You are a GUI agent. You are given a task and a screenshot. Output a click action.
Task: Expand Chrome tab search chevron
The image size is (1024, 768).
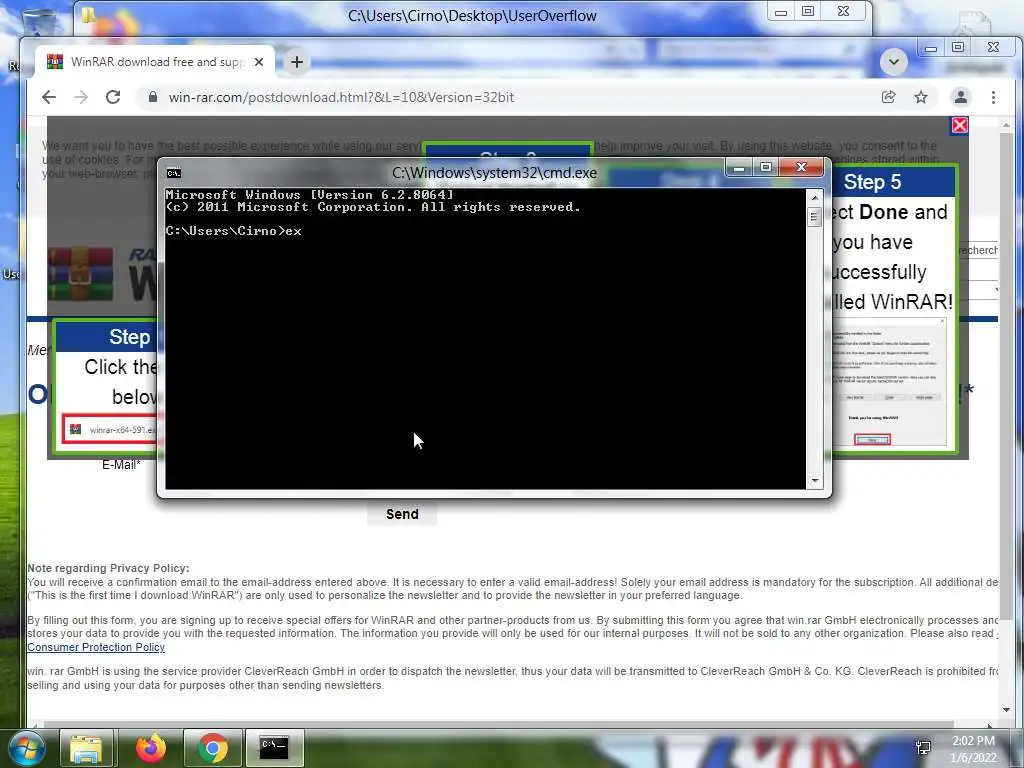pos(893,62)
